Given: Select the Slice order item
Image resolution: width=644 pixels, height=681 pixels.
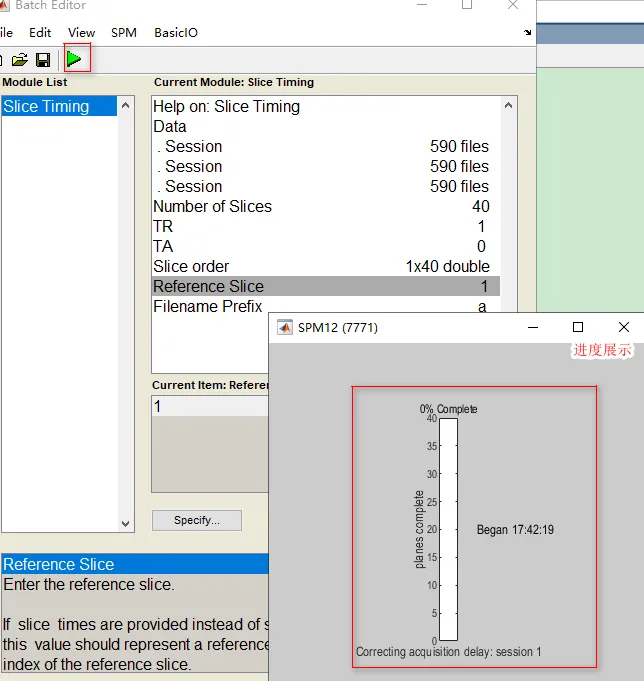Looking at the screenshot, I should 321,266.
